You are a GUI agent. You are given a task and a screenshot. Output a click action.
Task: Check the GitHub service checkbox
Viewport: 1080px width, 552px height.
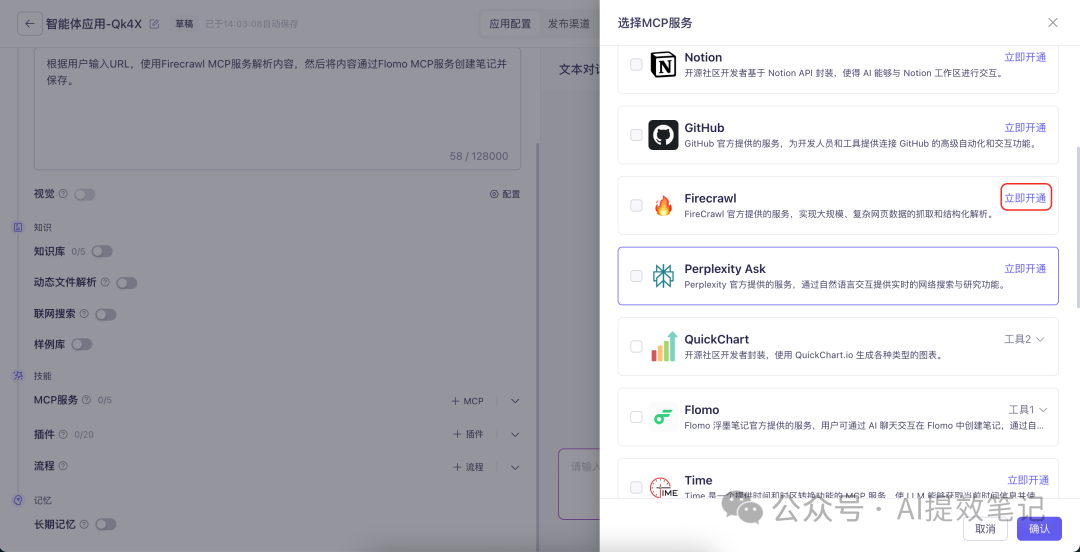pyautogui.click(x=636, y=135)
